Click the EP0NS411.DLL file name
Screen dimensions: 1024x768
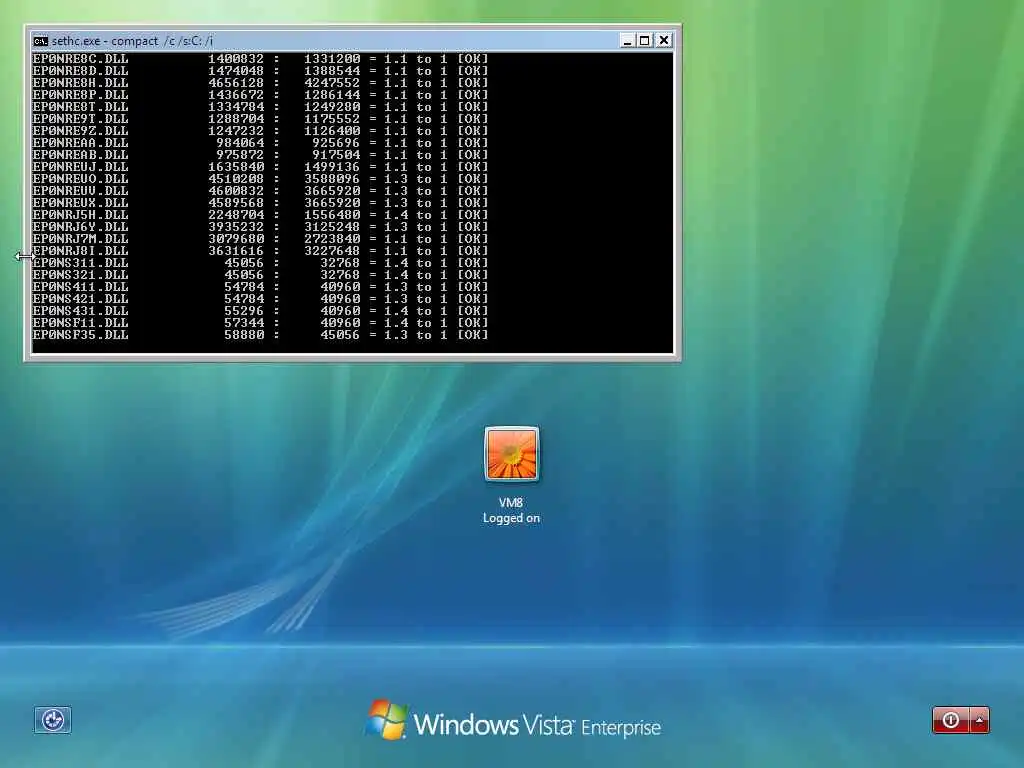click(80, 286)
